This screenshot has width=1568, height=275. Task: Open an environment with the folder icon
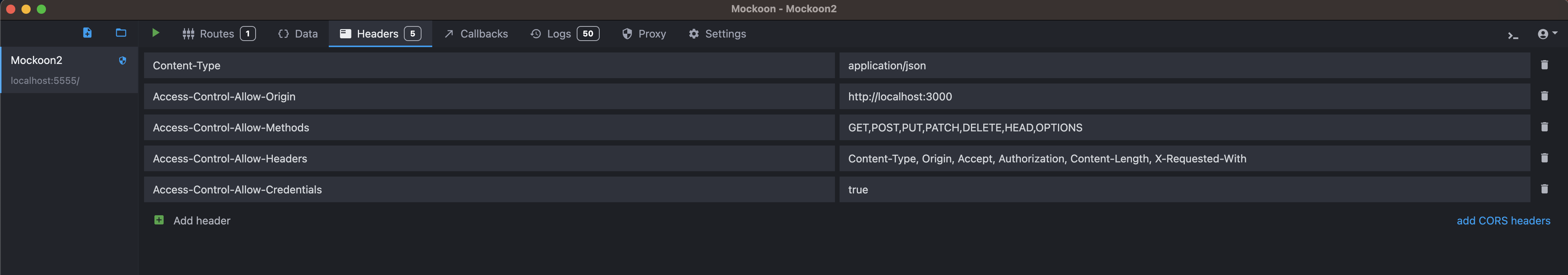121,33
